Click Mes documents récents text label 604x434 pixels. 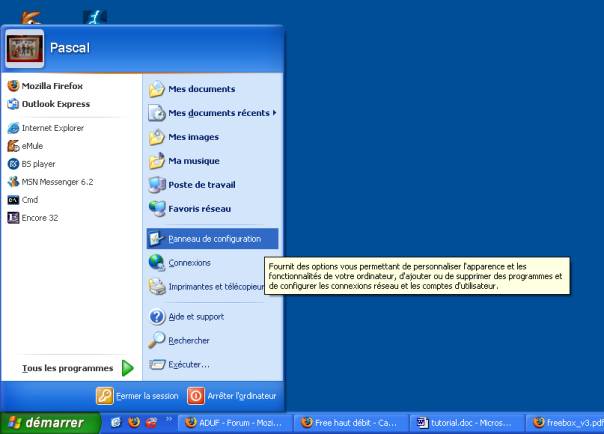219,113
